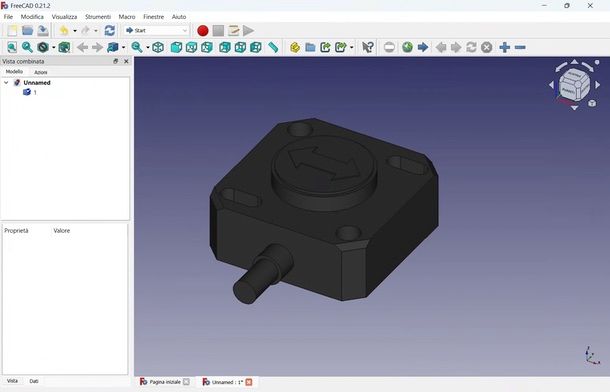Click the Fit all view icon
610x392 pixels.
pos(12,47)
